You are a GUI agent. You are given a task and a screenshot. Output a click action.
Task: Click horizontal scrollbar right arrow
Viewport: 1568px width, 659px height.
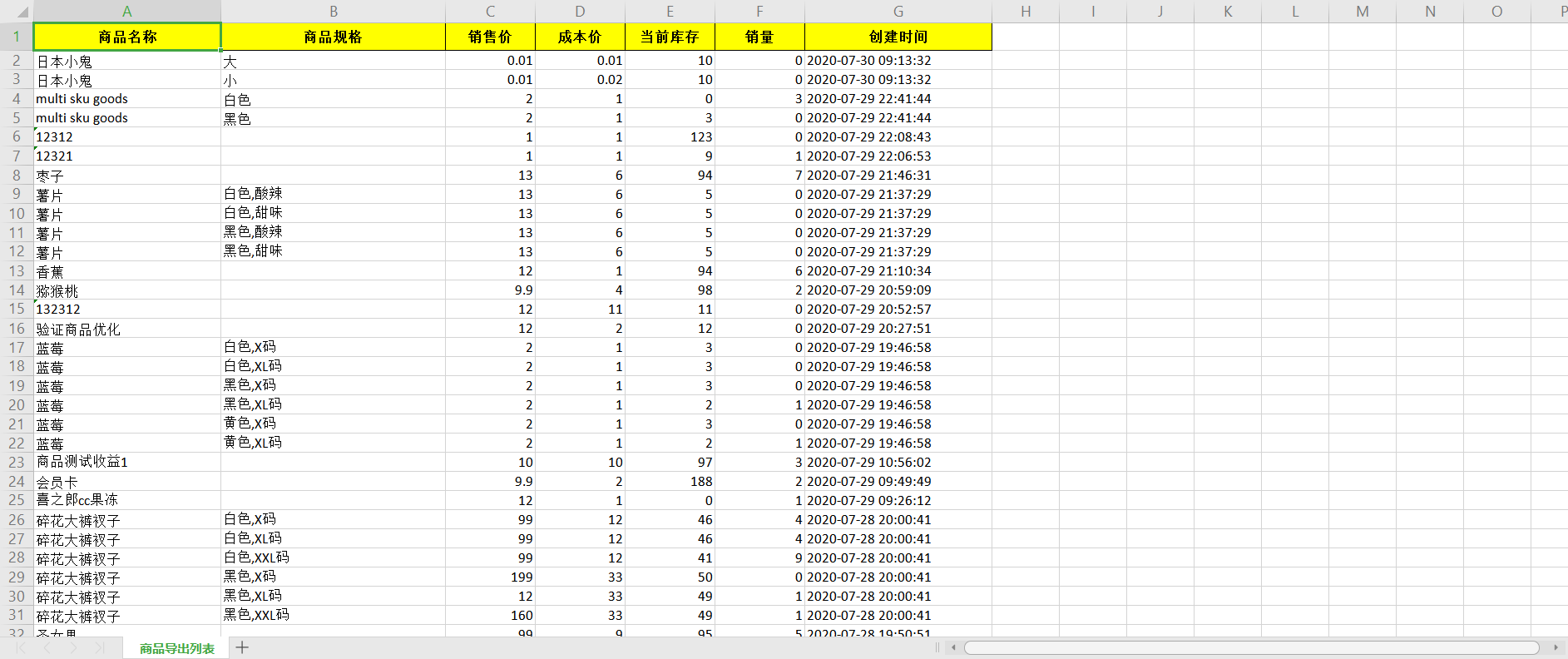pyautogui.click(x=1556, y=647)
